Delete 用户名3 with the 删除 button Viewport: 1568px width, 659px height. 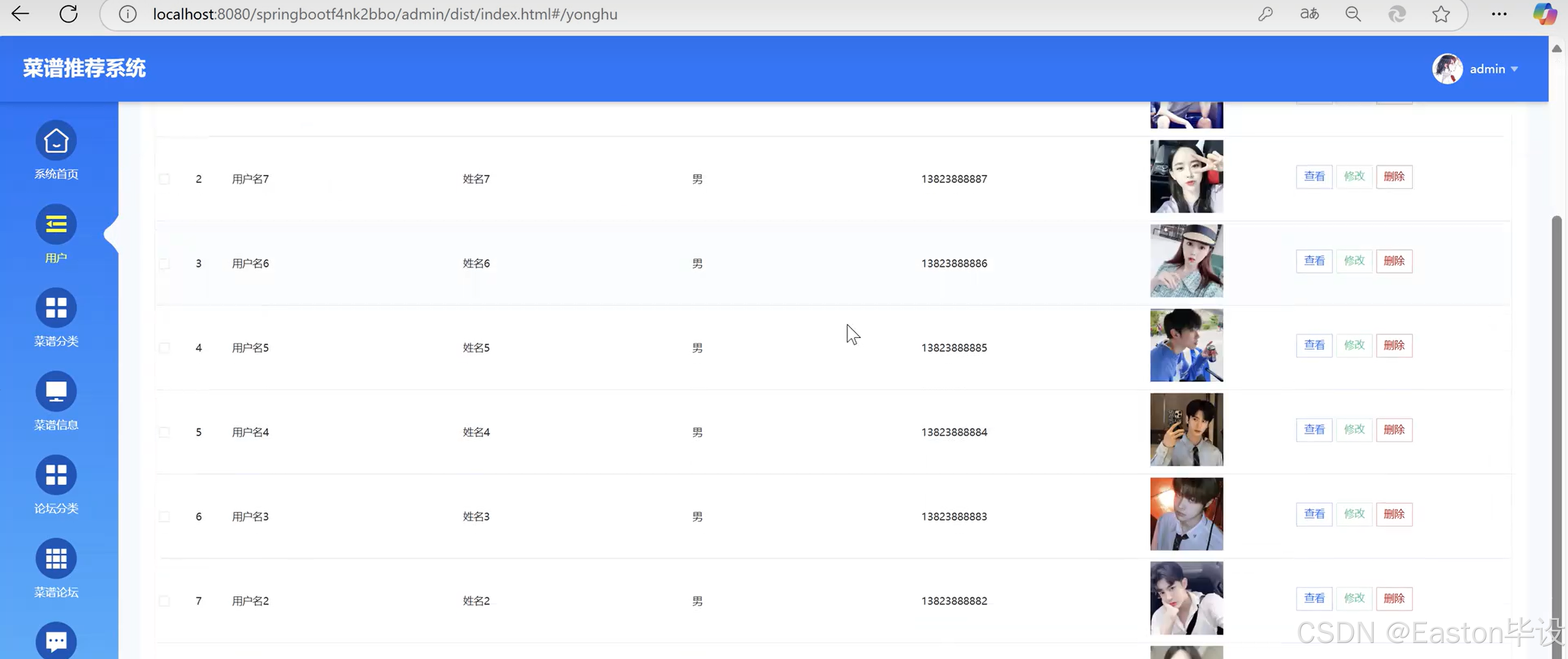click(x=1395, y=514)
